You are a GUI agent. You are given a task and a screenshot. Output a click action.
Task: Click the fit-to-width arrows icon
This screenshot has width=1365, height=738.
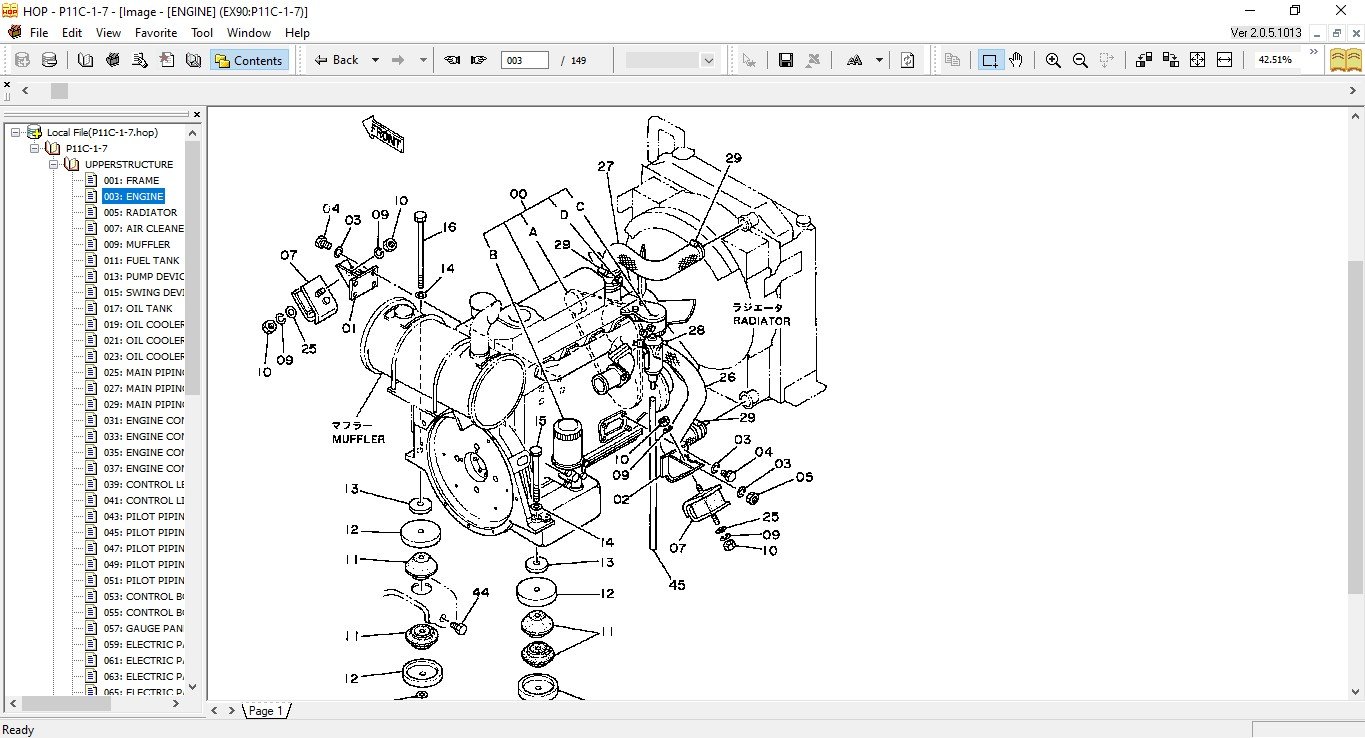coord(1224,60)
